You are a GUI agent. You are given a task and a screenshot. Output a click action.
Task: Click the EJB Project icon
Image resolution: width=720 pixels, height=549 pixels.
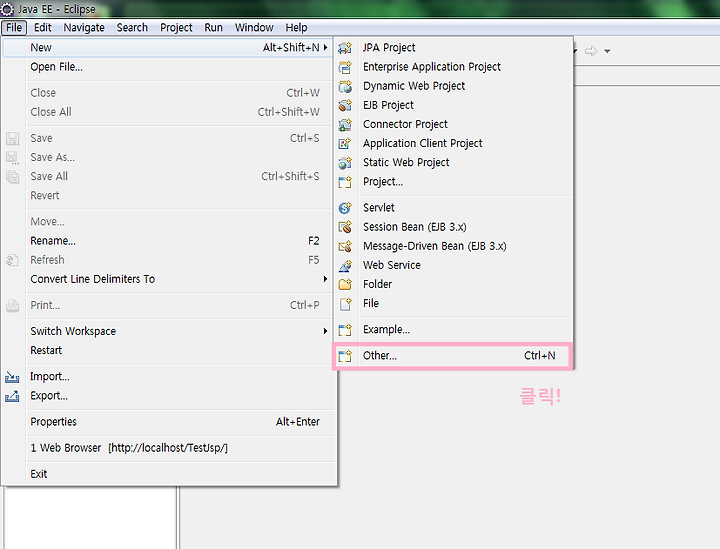tap(345, 105)
